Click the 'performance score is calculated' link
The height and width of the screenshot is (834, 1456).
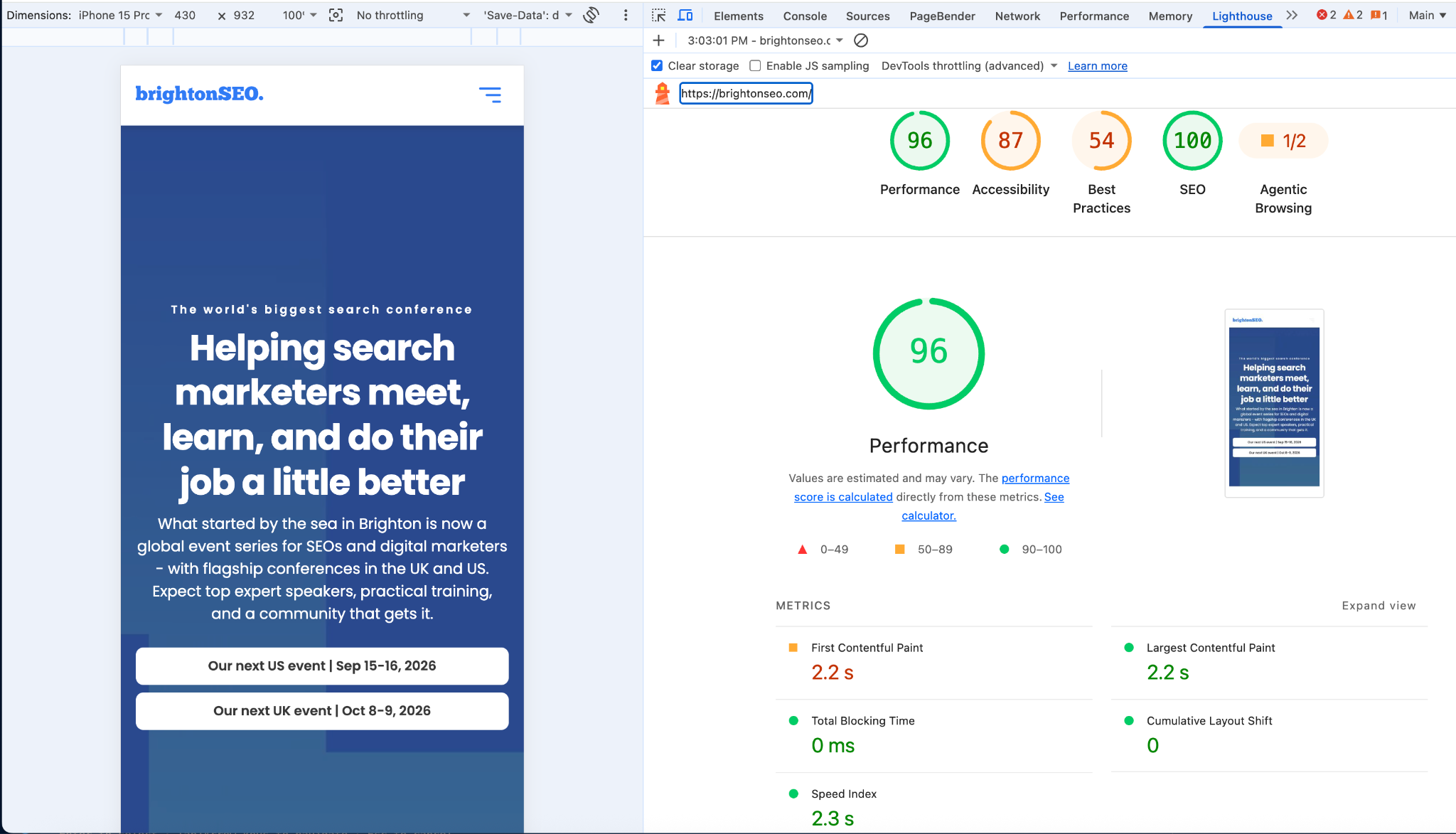click(x=931, y=487)
